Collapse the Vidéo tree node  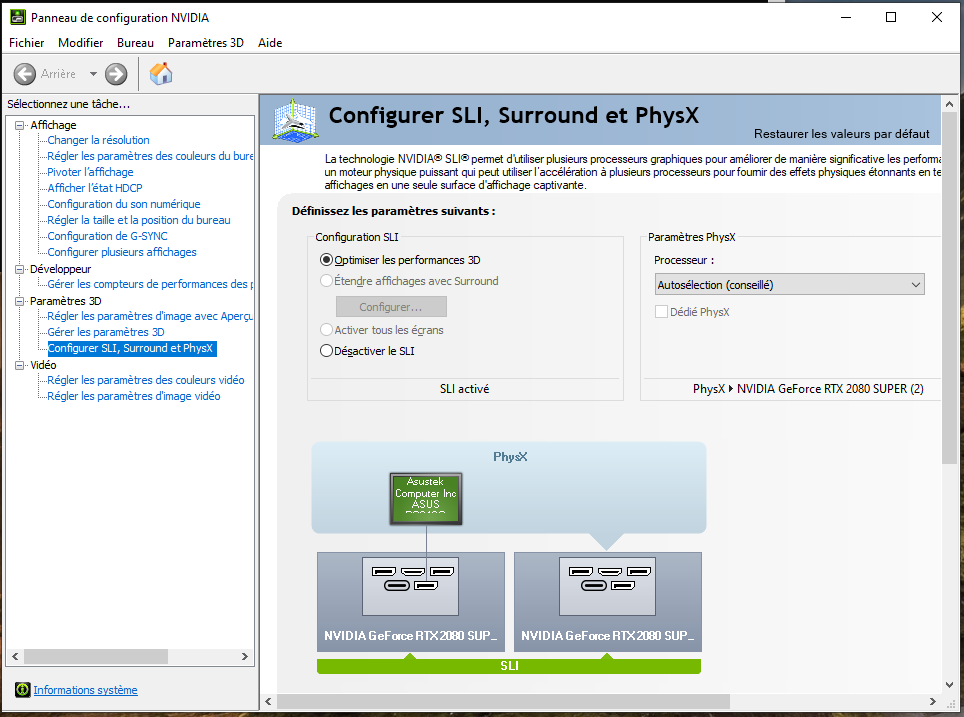20,365
